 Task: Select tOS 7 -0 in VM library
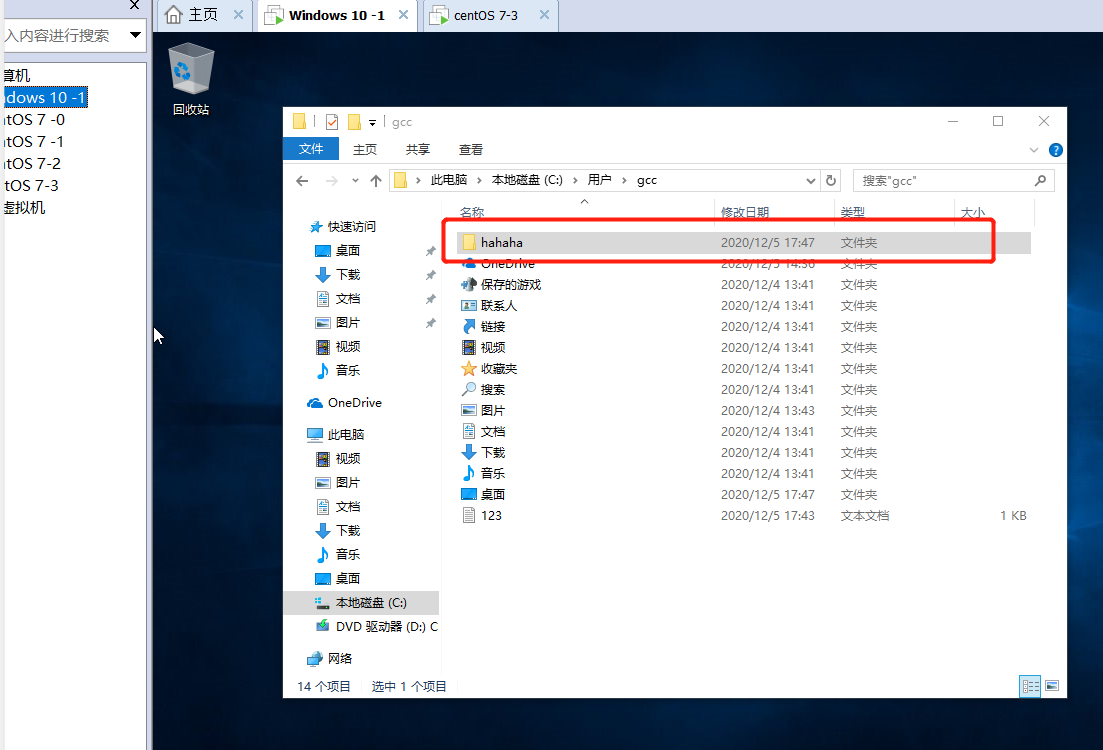click(34, 120)
